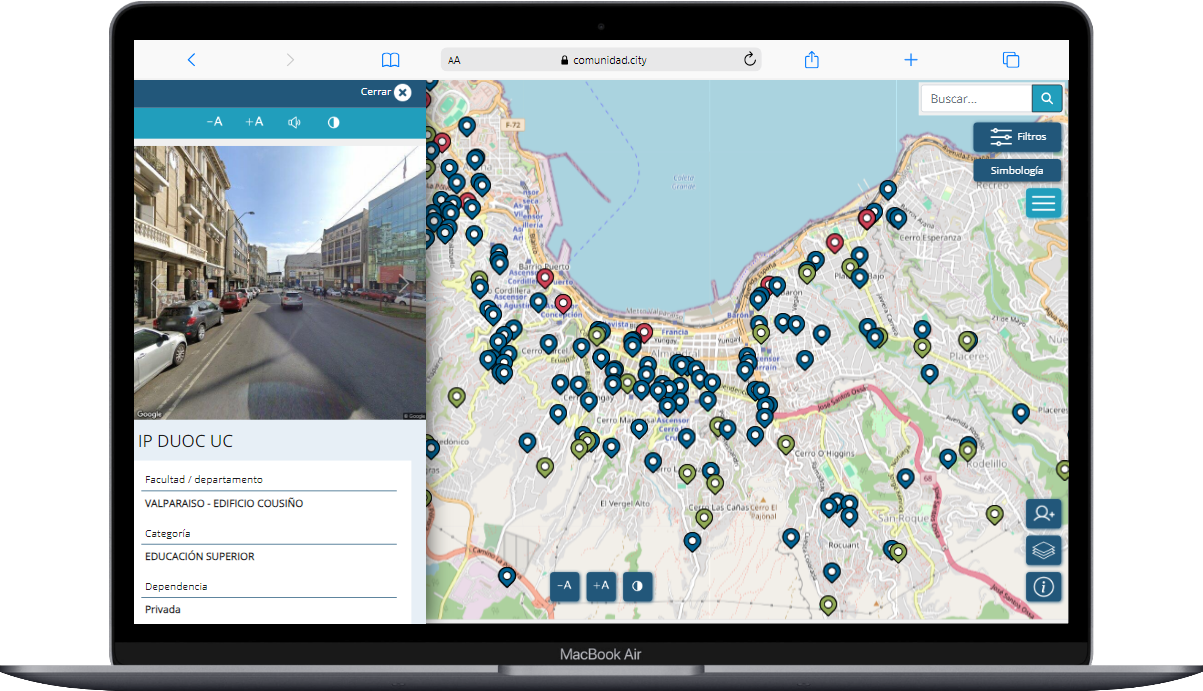Image resolution: width=1203 pixels, height=691 pixels.
Task: Add a new tab with plus icon
Action: [x=911, y=60]
